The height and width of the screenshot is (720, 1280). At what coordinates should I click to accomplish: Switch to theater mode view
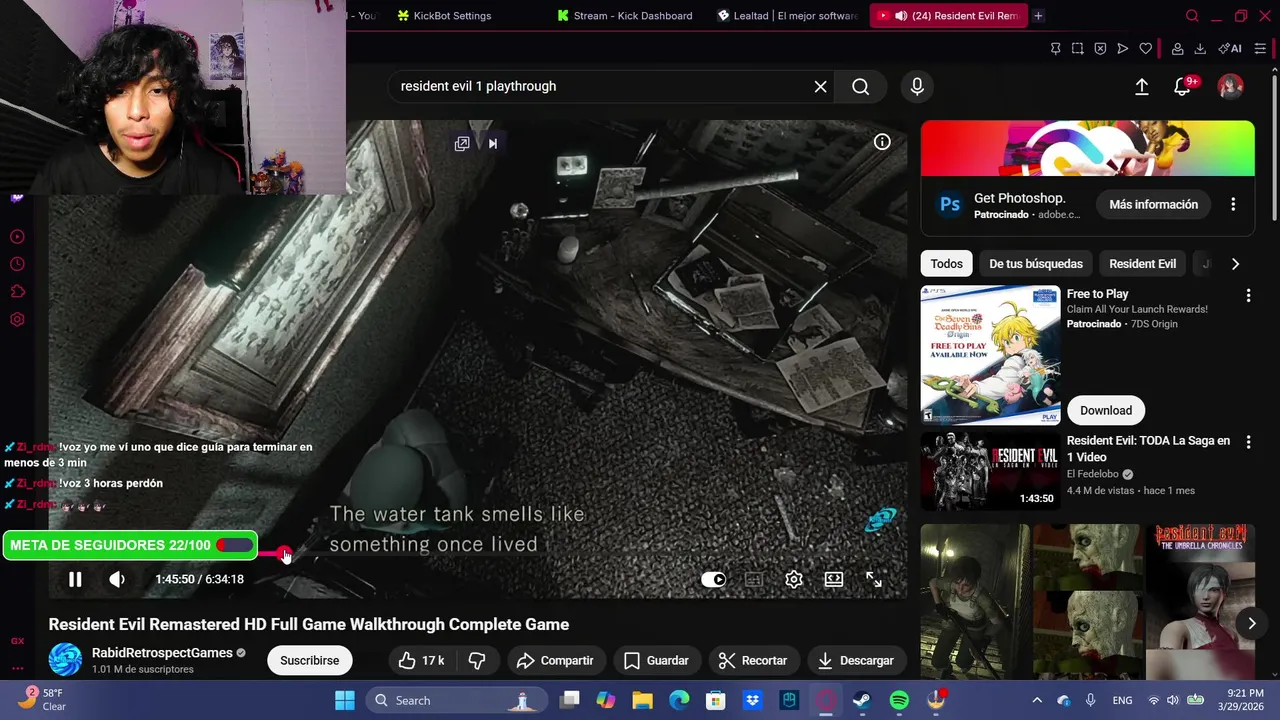[x=834, y=579]
